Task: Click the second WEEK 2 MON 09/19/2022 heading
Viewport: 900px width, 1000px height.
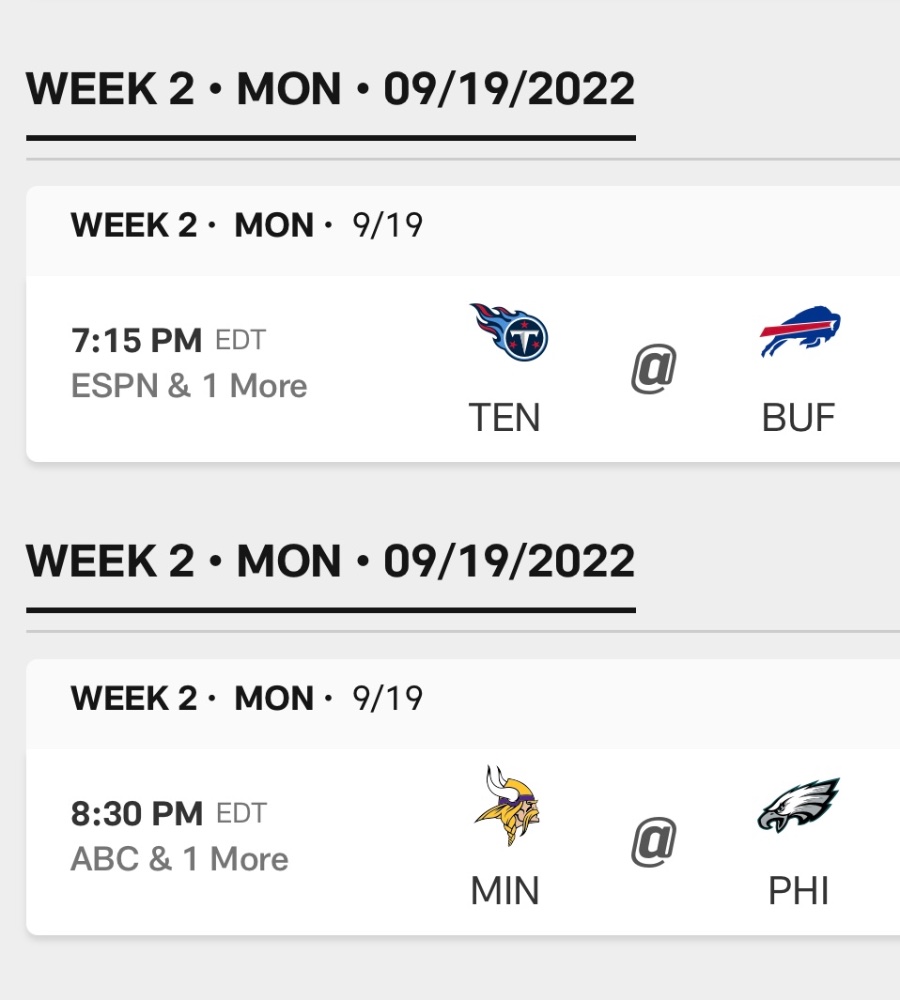Action: coord(330,561)
